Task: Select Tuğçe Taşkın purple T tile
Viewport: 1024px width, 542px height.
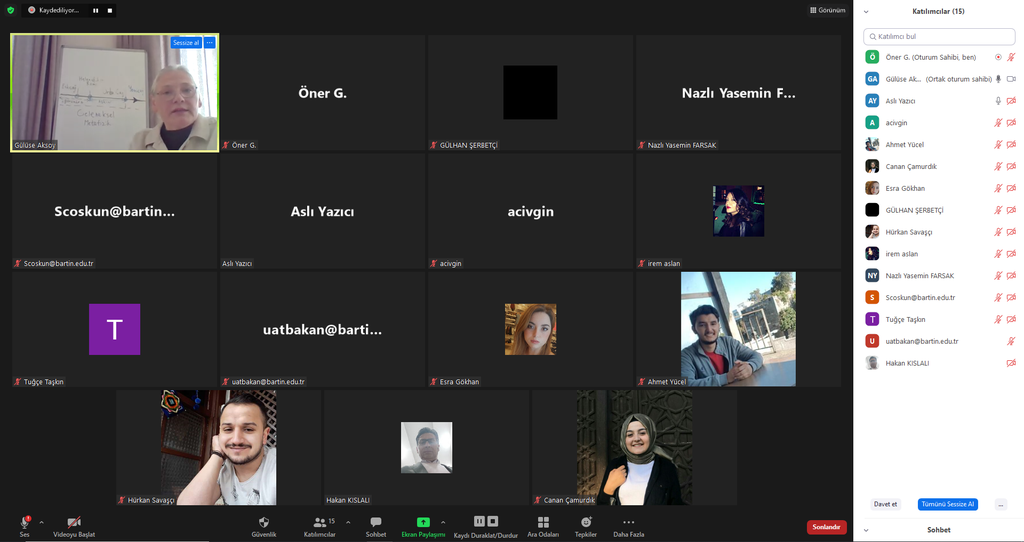Action: [x=114, y=329]
